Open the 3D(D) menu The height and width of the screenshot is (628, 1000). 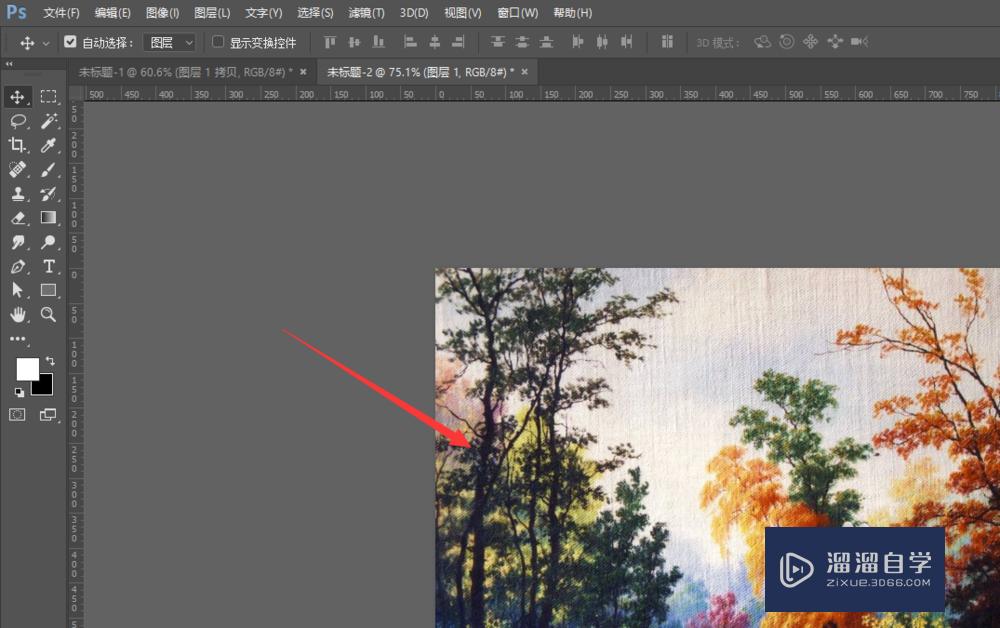pyautogui.click(x=414, y=13)
